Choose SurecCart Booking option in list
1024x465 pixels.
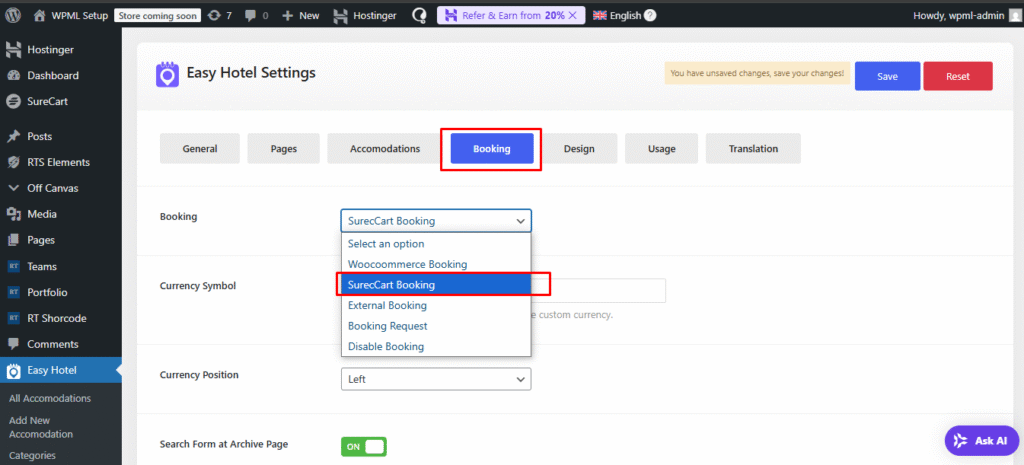pos(436,285)
